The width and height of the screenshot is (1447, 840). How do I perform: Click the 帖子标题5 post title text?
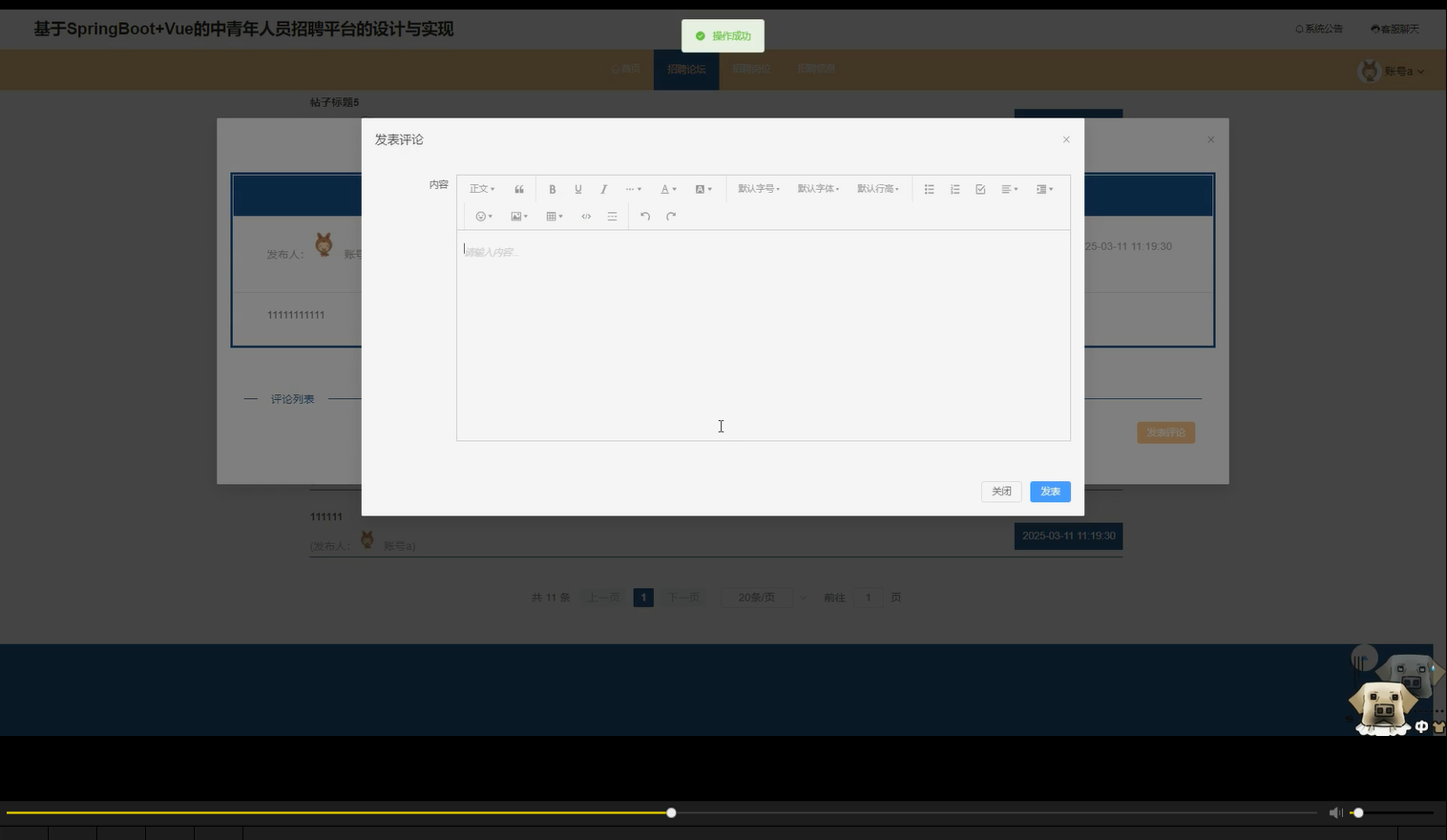coord(334,102)
